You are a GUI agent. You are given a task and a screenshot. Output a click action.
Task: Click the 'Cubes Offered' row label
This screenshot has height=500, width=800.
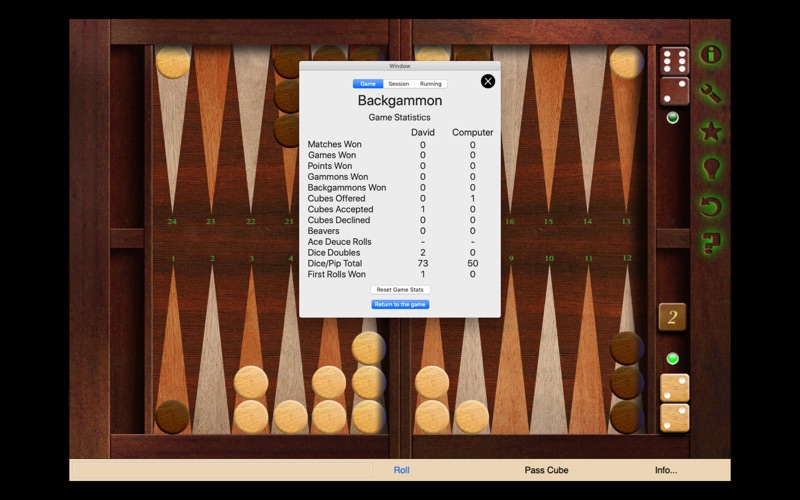(336, 198)
